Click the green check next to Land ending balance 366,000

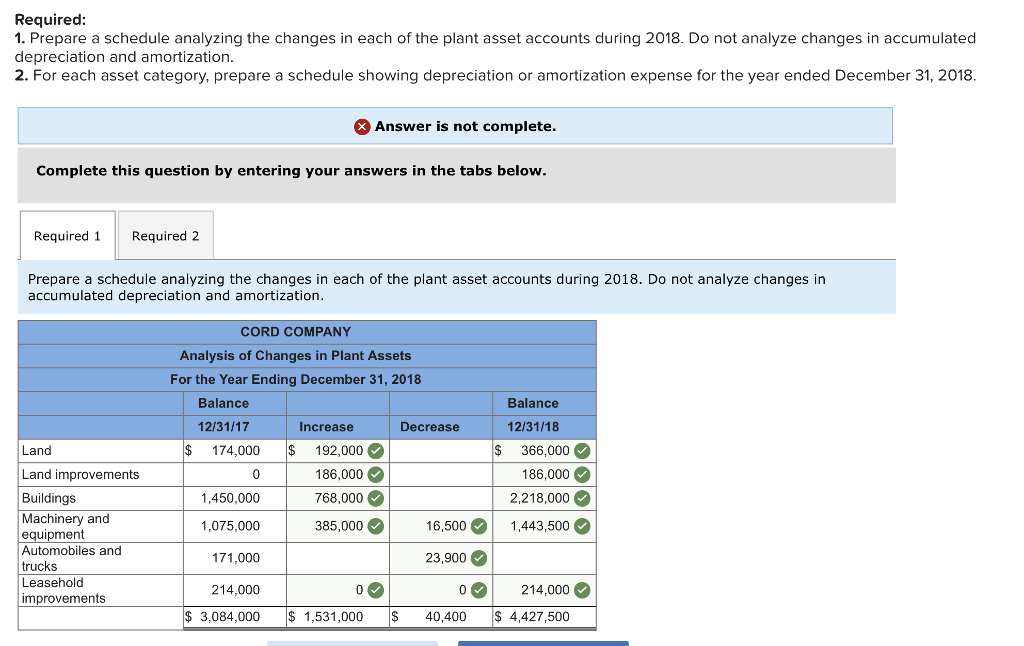pos(580,450)
